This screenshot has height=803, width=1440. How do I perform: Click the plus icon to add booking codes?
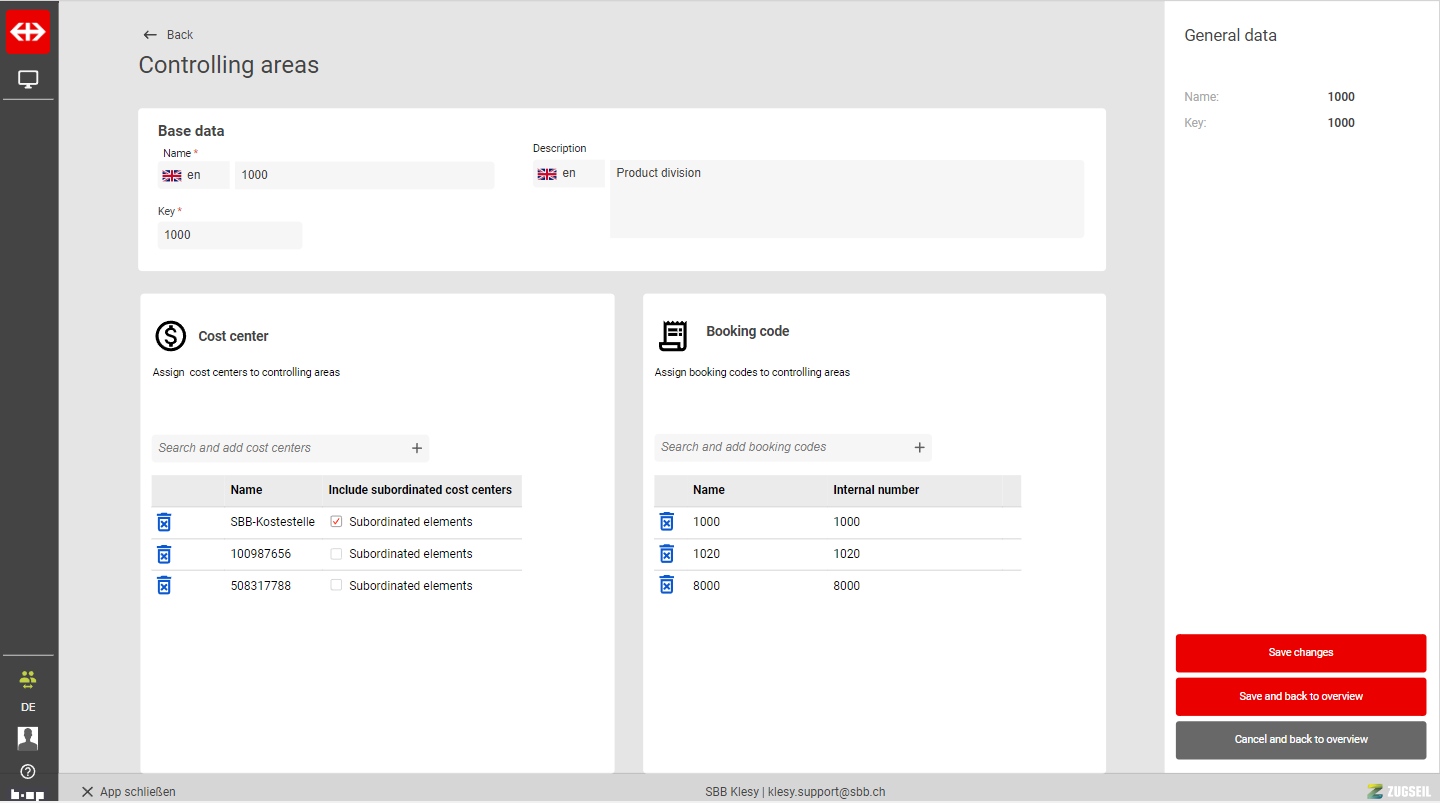click(920, 447)
